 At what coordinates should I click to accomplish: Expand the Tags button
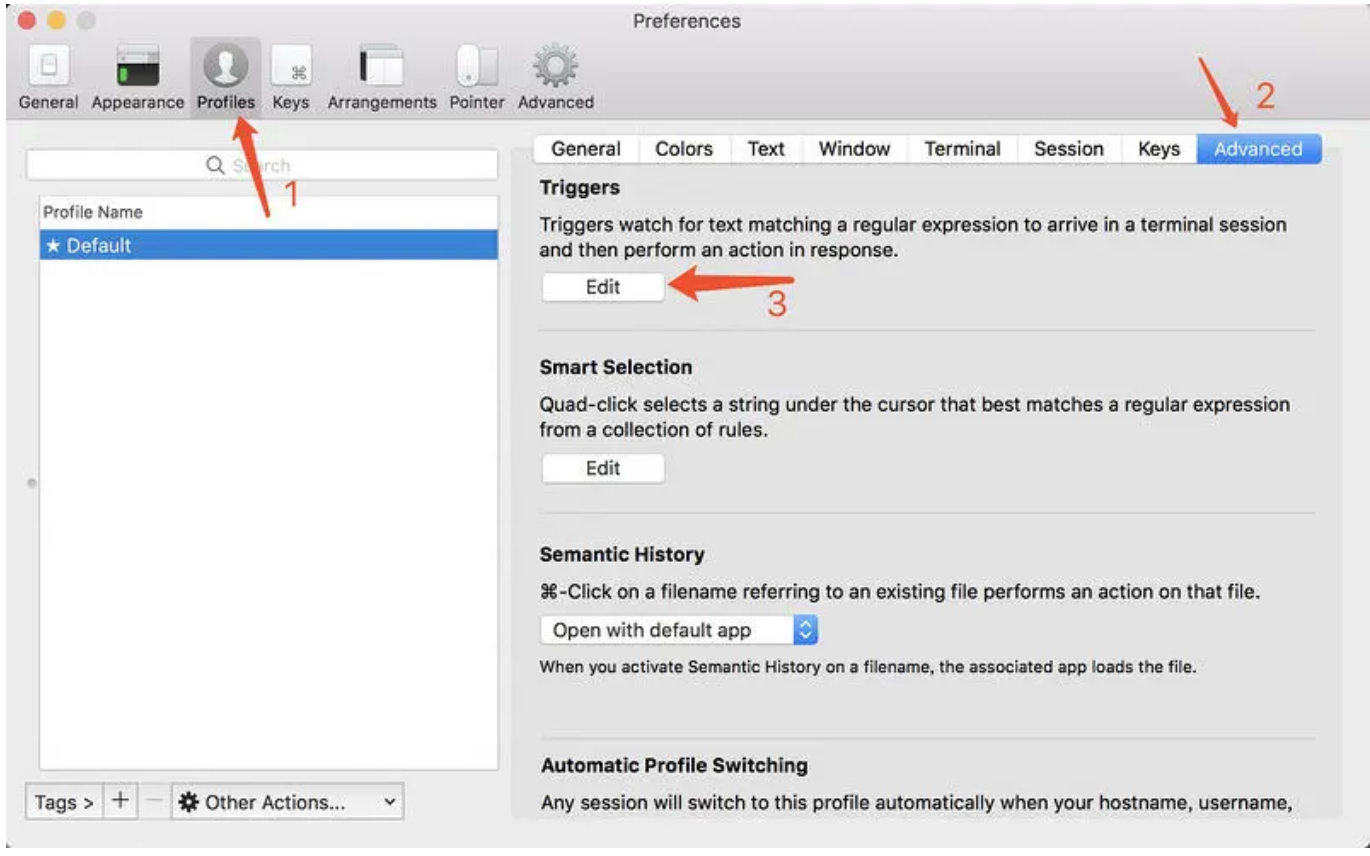point(64,801)
